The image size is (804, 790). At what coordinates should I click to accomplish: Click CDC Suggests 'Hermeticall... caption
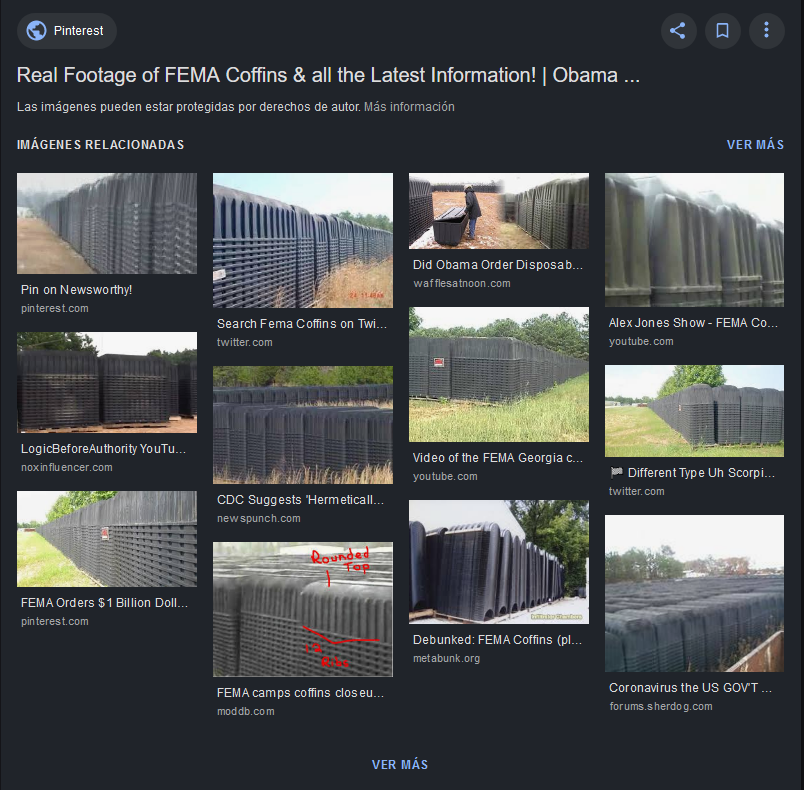click(x=300, y=499)
